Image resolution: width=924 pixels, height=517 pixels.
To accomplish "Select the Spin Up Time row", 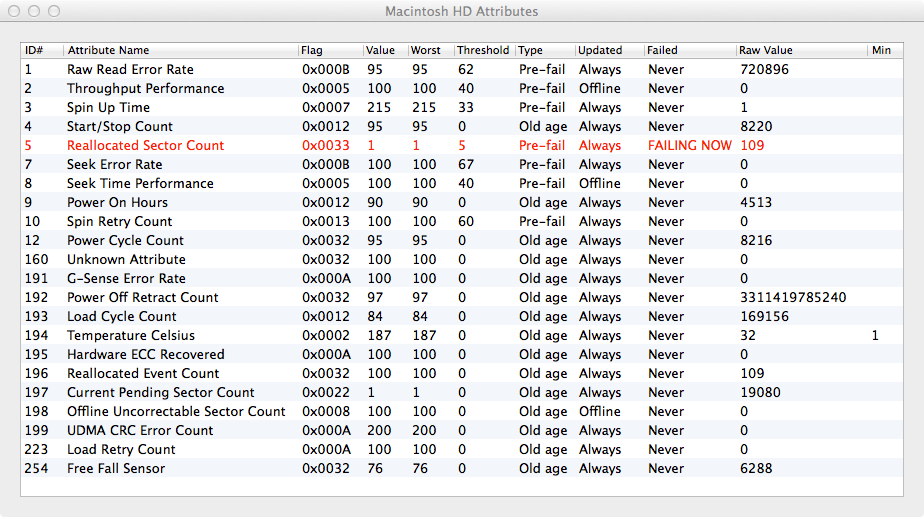I will (462, 108).
